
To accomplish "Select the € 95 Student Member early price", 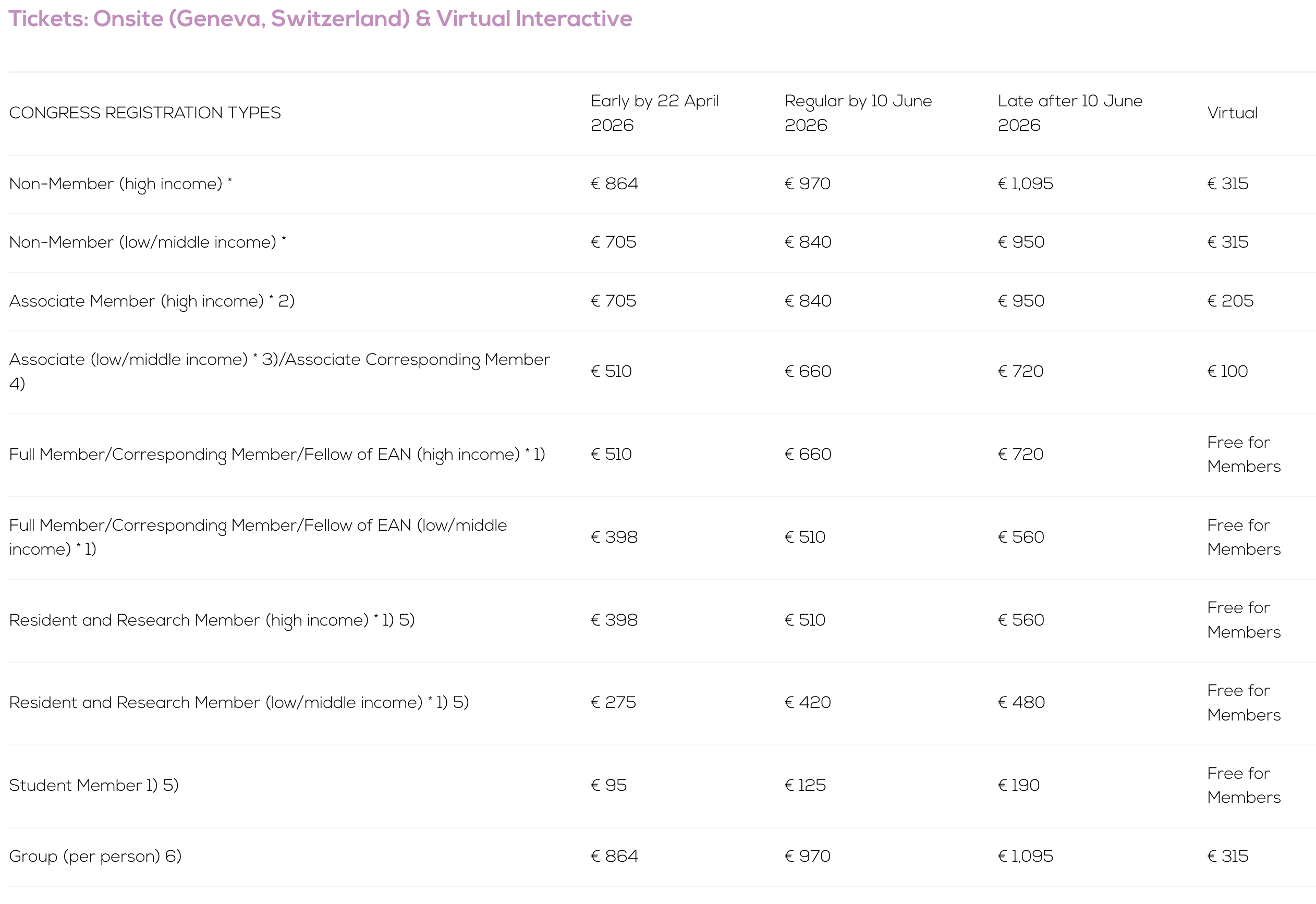I will [608, 785].
